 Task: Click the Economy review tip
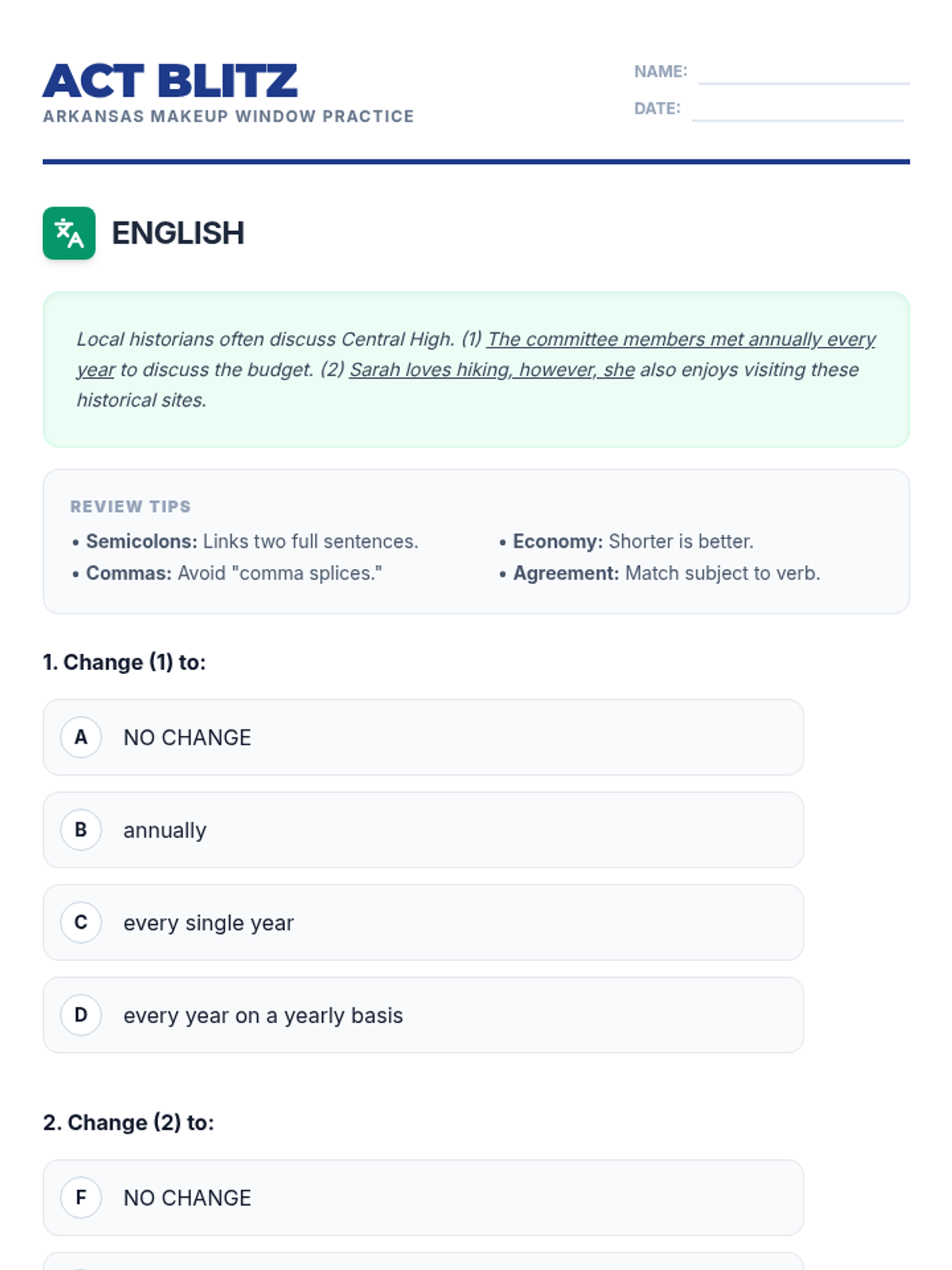[x=632, y=541]
